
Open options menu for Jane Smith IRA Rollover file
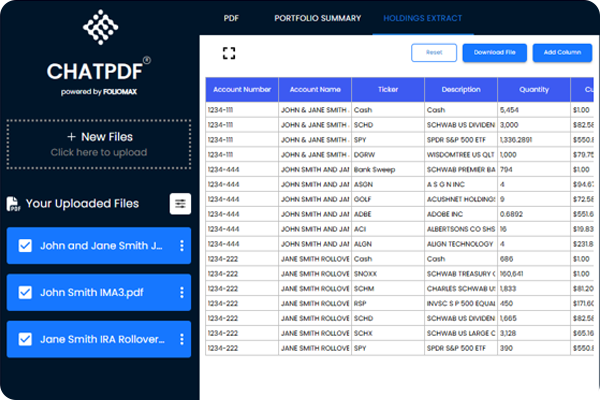point(182,339)
